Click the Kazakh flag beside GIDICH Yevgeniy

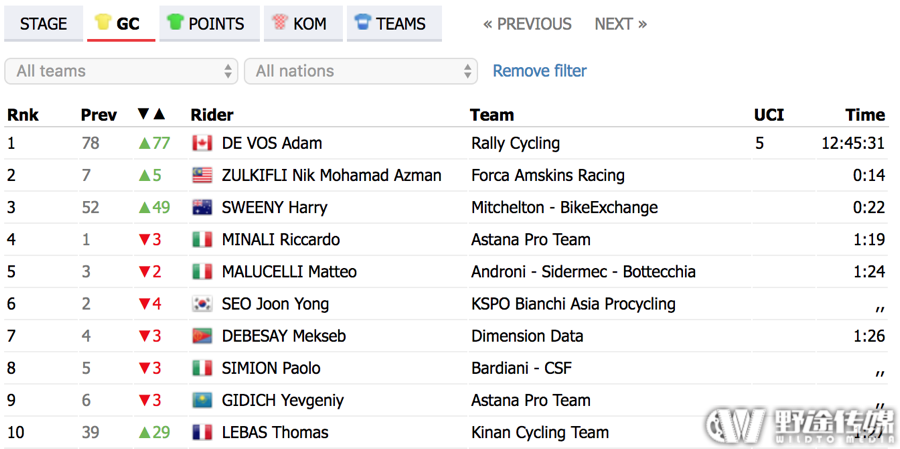point(202,400)
